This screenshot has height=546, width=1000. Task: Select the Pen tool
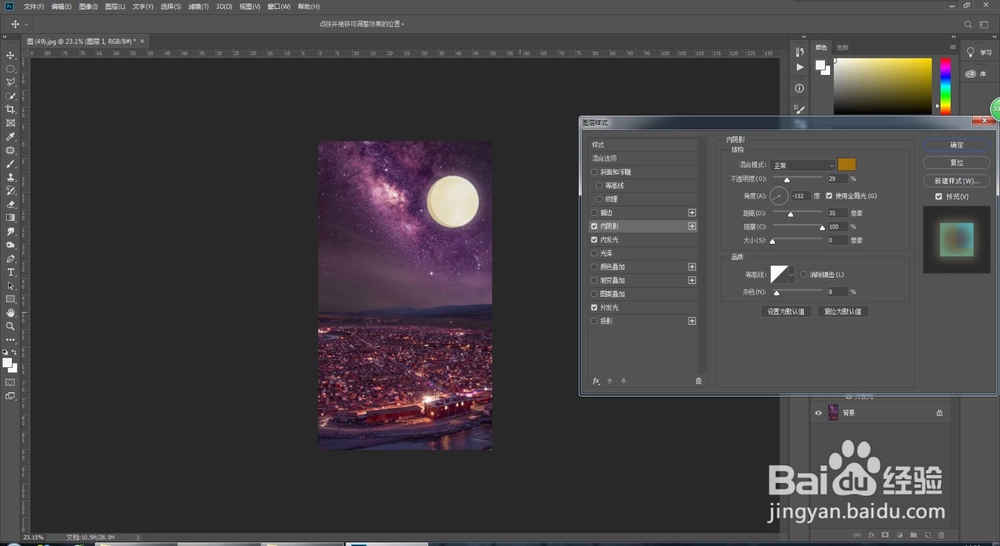(x=10, y=258)
